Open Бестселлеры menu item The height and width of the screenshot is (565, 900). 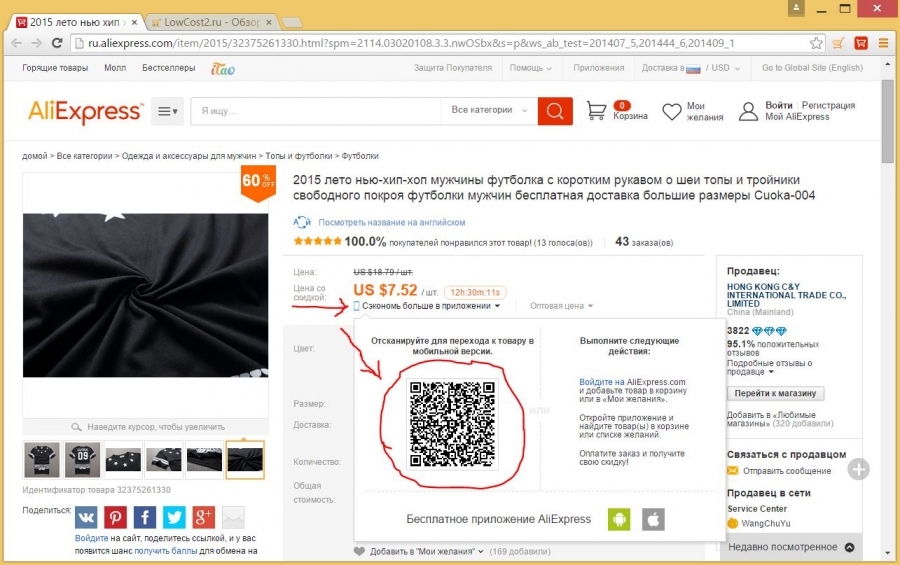click(168, 68)
